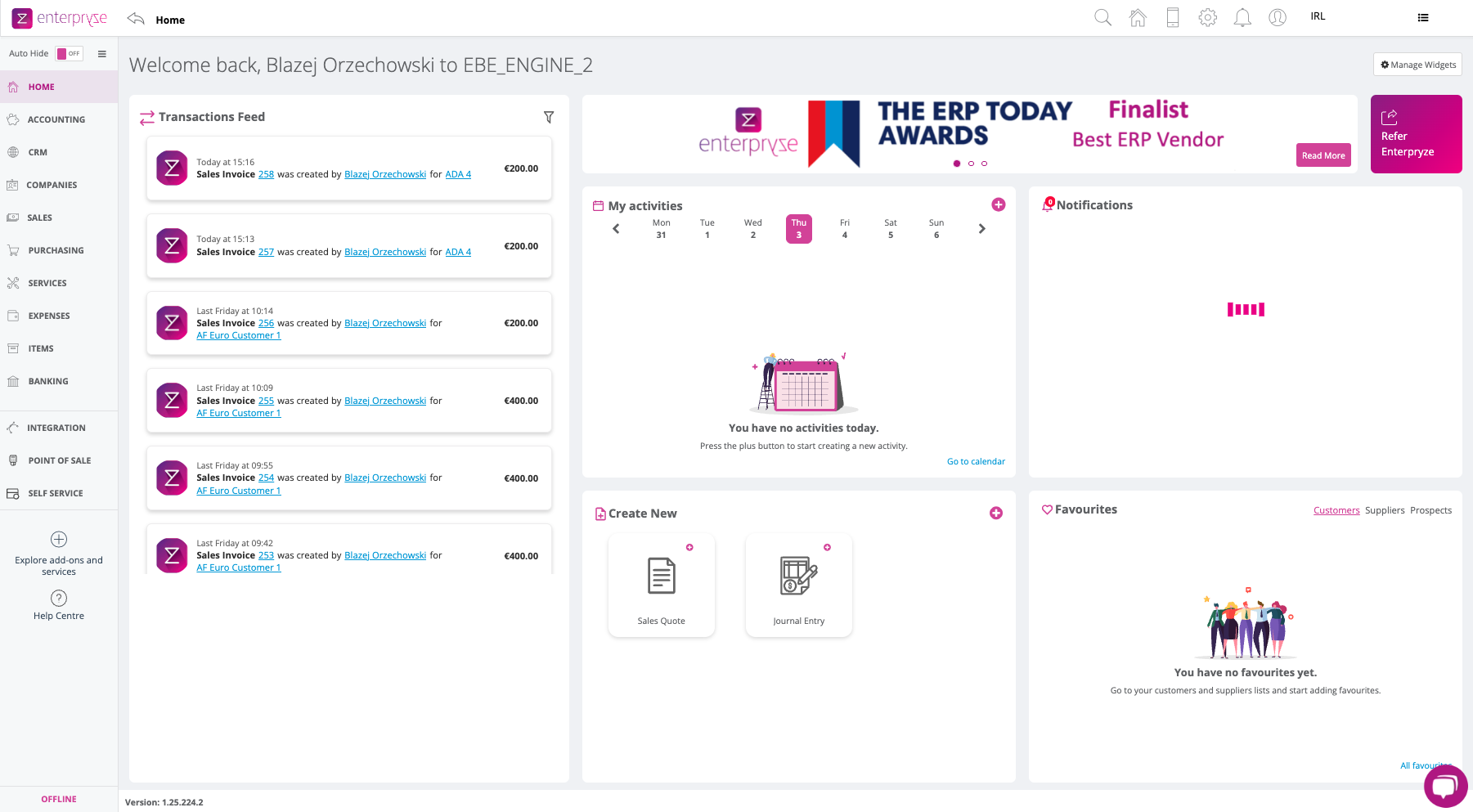Image resolution: width=1473 pixels, height=812 pixels.
Task: Open the Services menu
Action: tap(59, 283)
